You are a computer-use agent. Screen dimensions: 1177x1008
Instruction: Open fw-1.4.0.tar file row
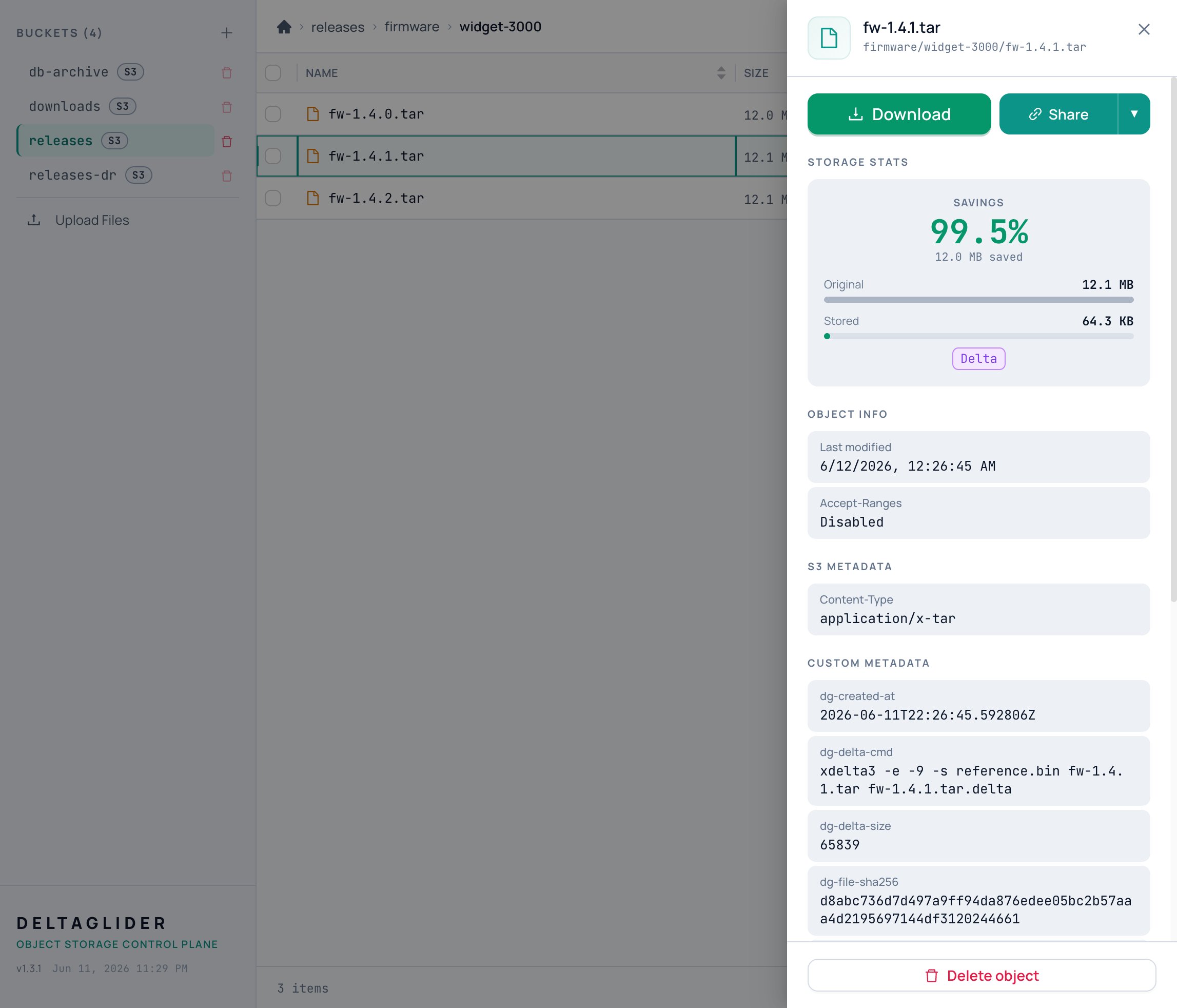point(521,114)
